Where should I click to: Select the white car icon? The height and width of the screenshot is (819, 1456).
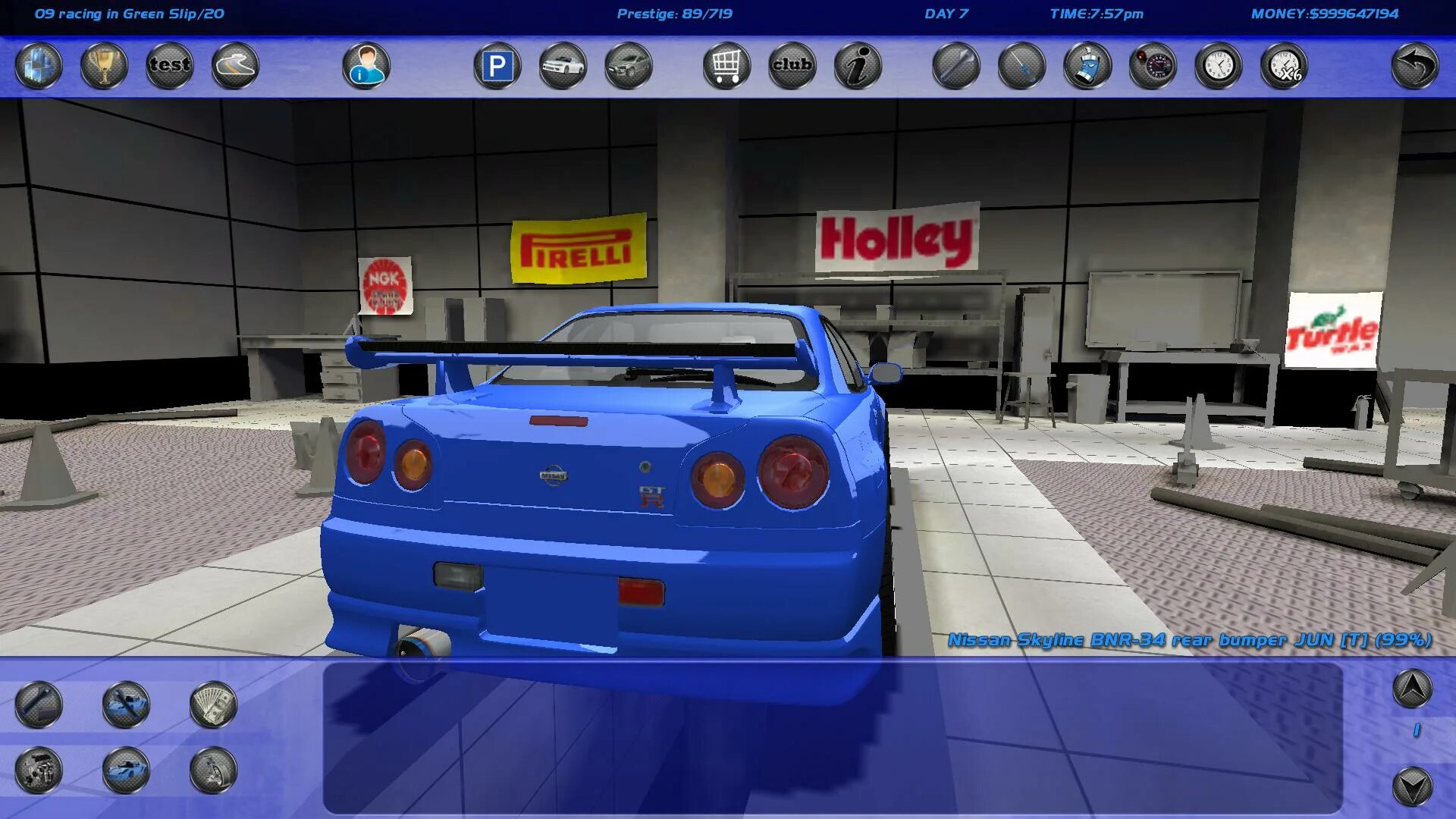coord(563,66)
